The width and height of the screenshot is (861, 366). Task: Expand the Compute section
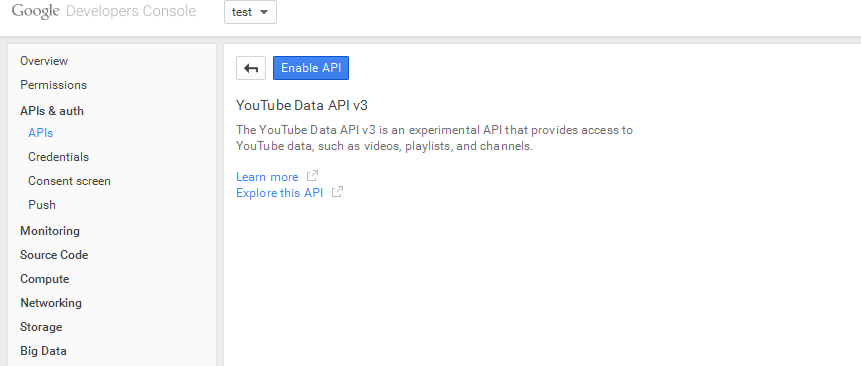(44, 279)
